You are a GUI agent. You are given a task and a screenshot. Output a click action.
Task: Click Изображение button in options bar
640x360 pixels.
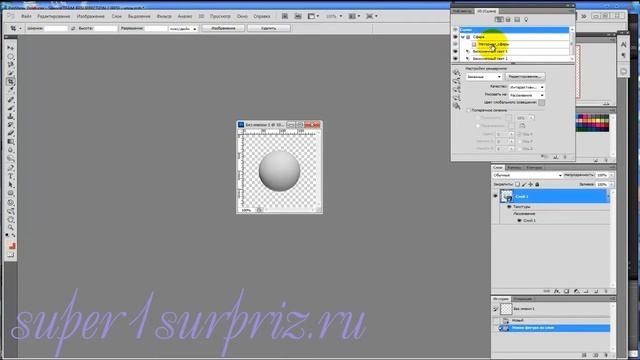[x=223, y=28]
